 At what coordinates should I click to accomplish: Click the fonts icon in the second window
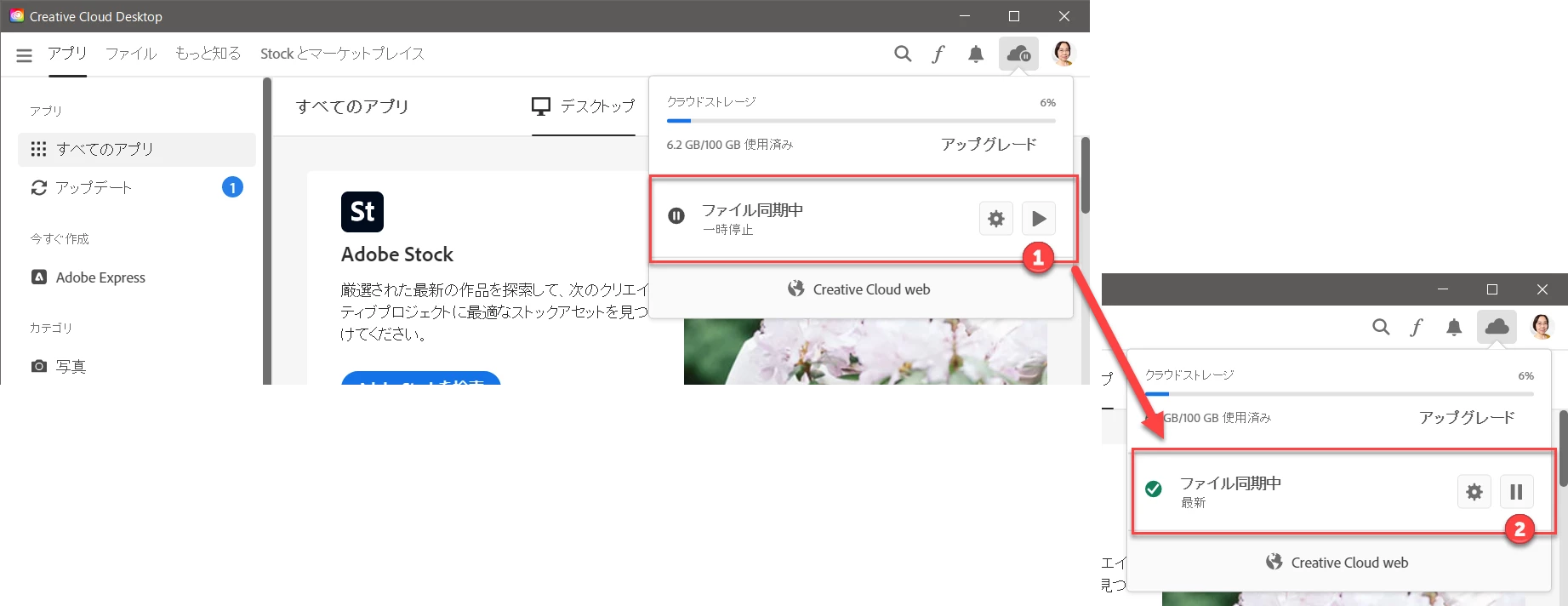pos(1417,328)
